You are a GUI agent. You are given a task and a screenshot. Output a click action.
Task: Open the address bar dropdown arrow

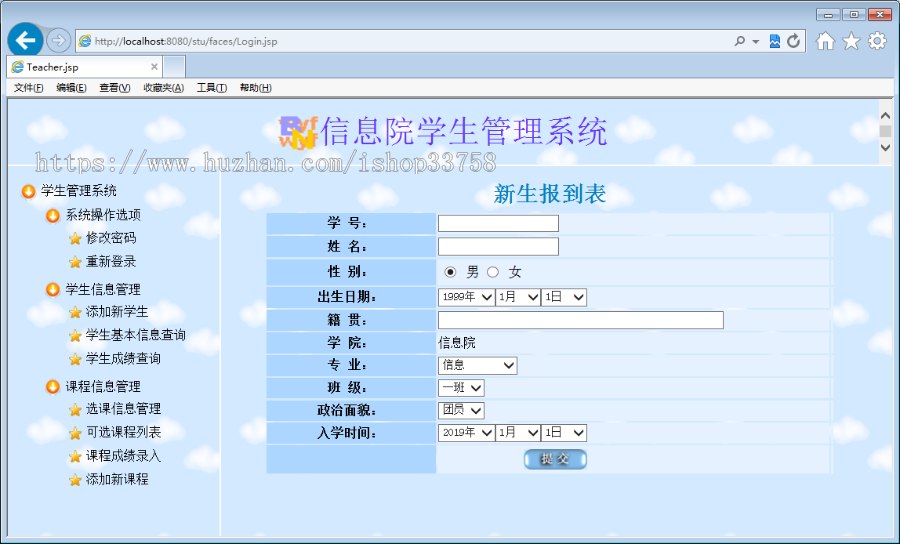(755, 41)
